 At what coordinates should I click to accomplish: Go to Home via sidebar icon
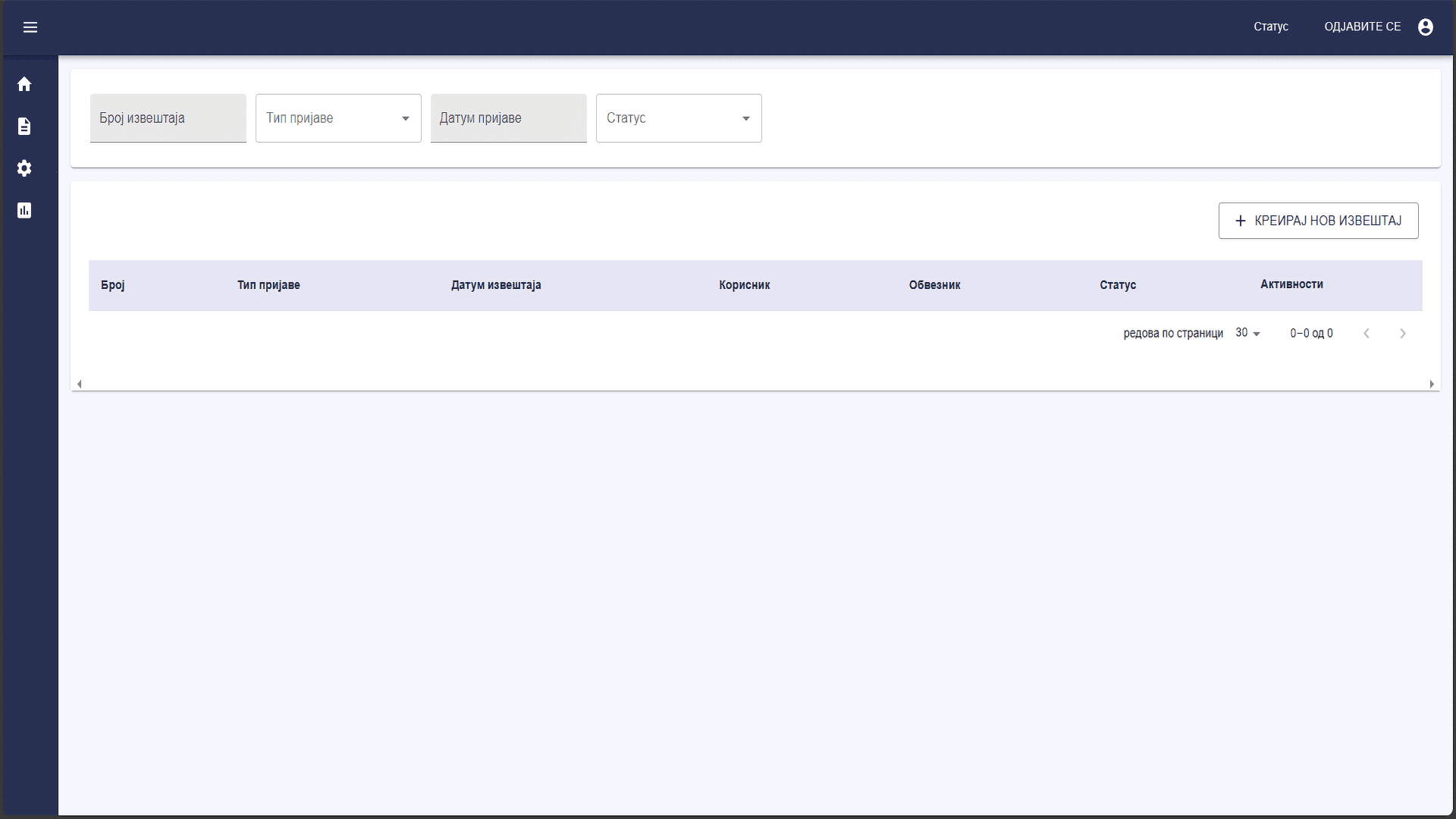click(x=24, y=84)
